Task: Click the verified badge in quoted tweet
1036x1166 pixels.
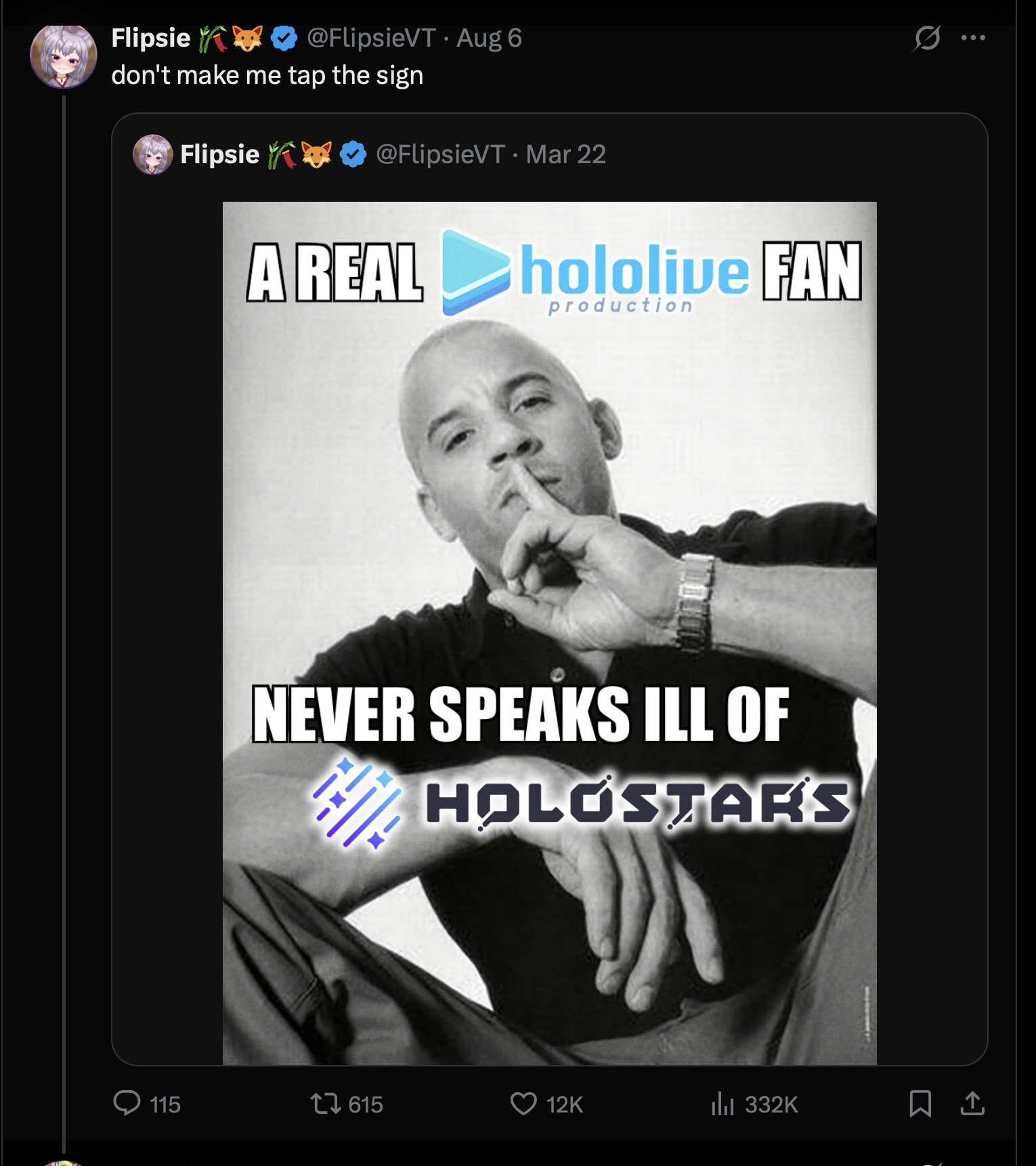Action: click(353, 154)
